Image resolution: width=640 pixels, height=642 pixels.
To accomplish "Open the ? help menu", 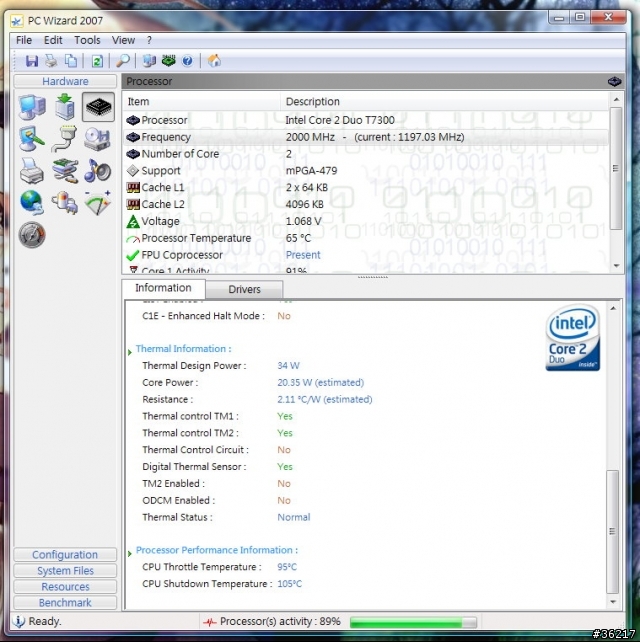I will point(149,40).
